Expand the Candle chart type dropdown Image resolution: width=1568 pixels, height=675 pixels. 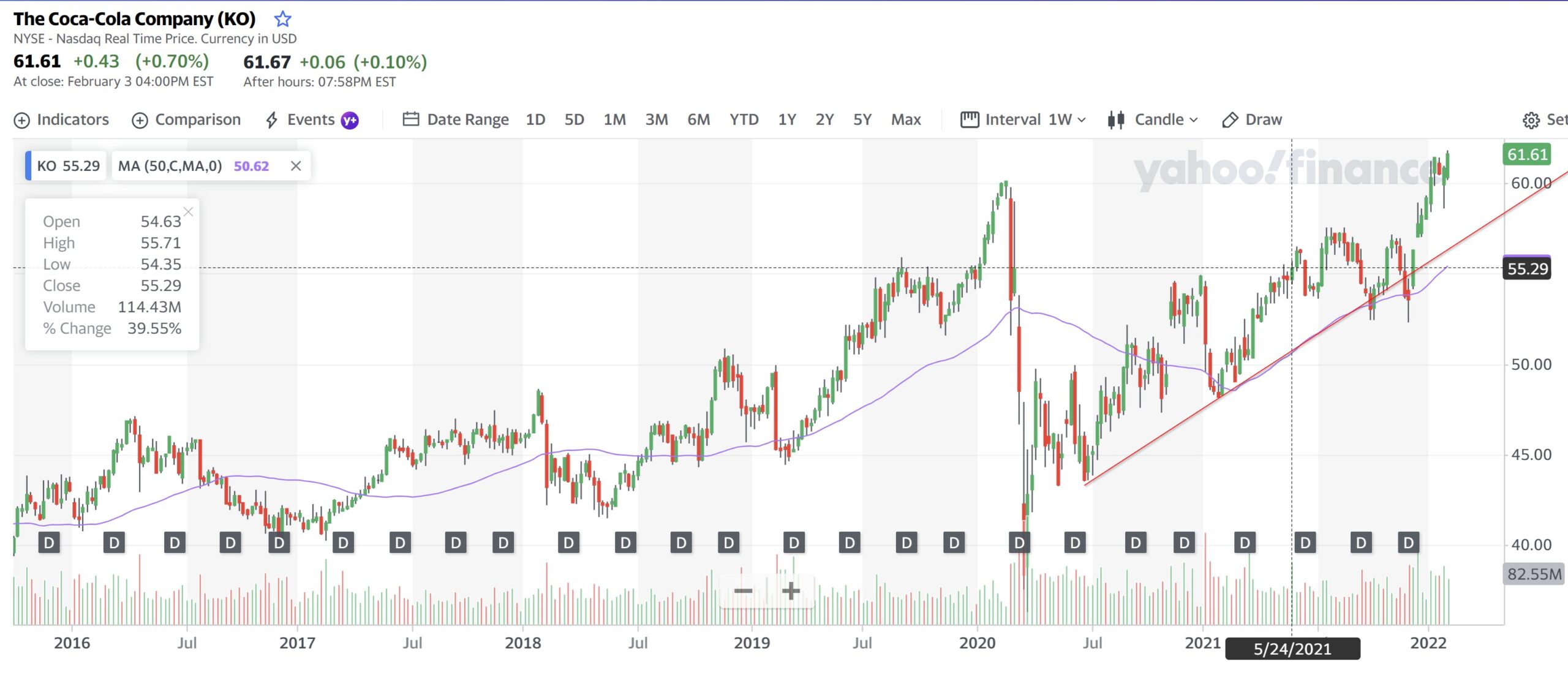[x=1152, y=119]
